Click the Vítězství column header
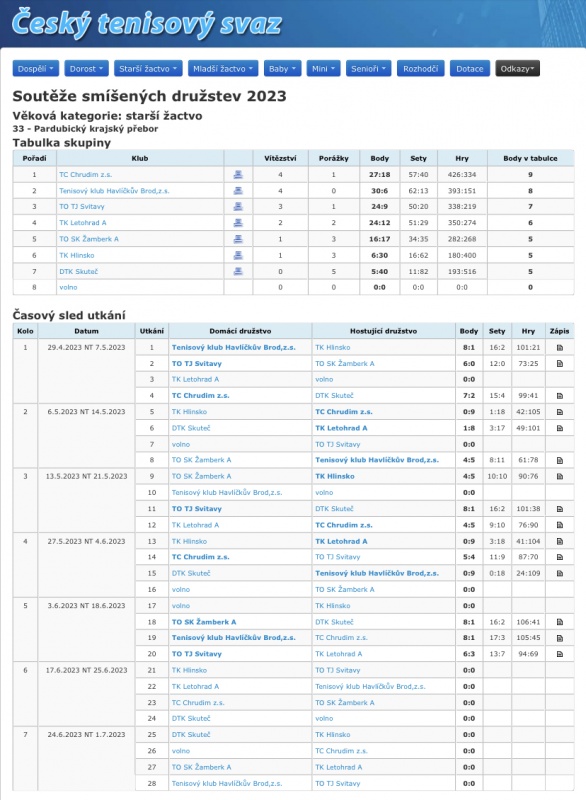Image resolution: width=586 pixels, height=800 pixels. click(x=280, y=158)
